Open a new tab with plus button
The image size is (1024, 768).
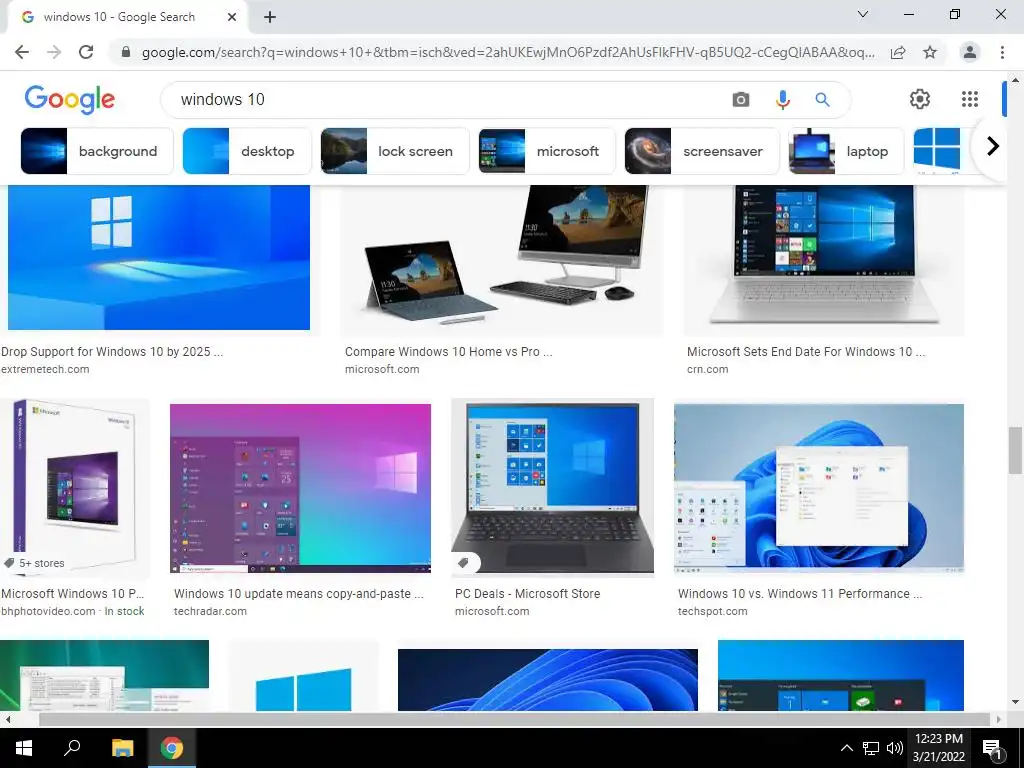270,17
